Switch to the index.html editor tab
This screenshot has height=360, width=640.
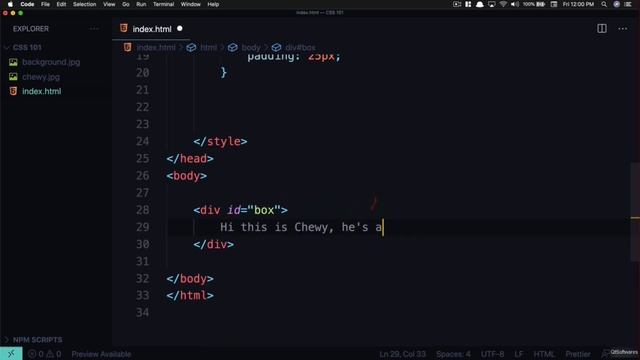click(151, 29)
